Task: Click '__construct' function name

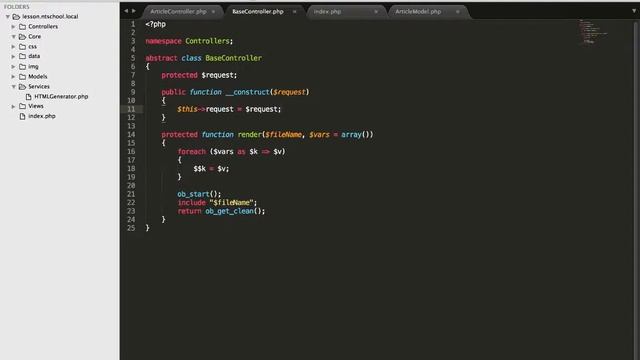Action: click(247, 92)
